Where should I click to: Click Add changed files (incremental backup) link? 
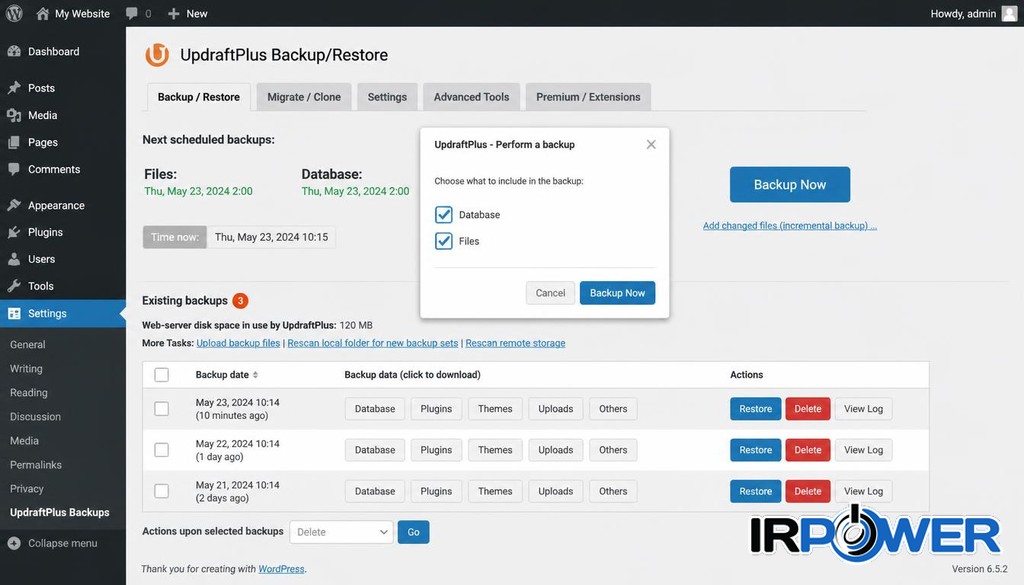click(790, 226)
